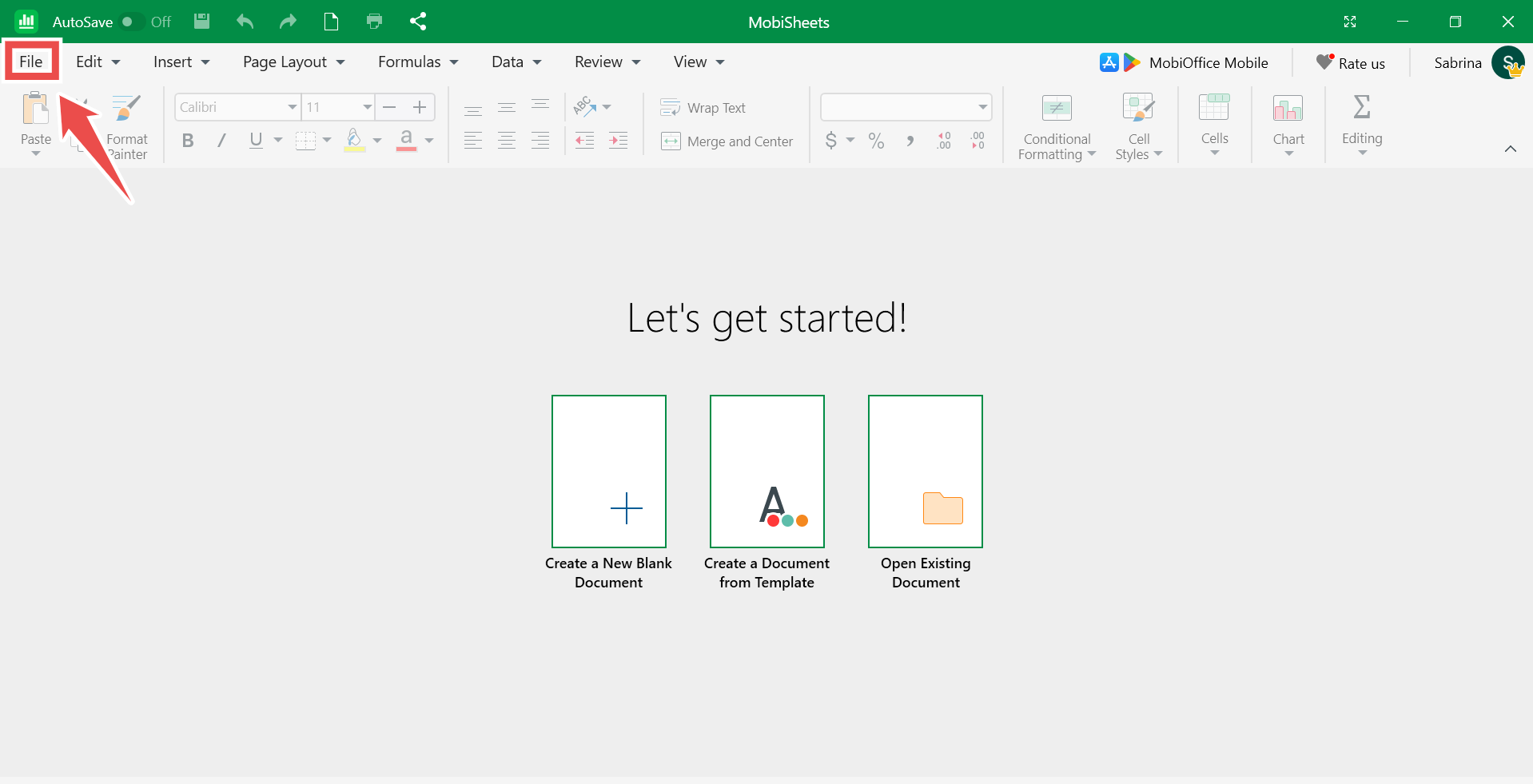Apply Bold formatting
This screenshot has width=1533, height=784.
point(188,141)
